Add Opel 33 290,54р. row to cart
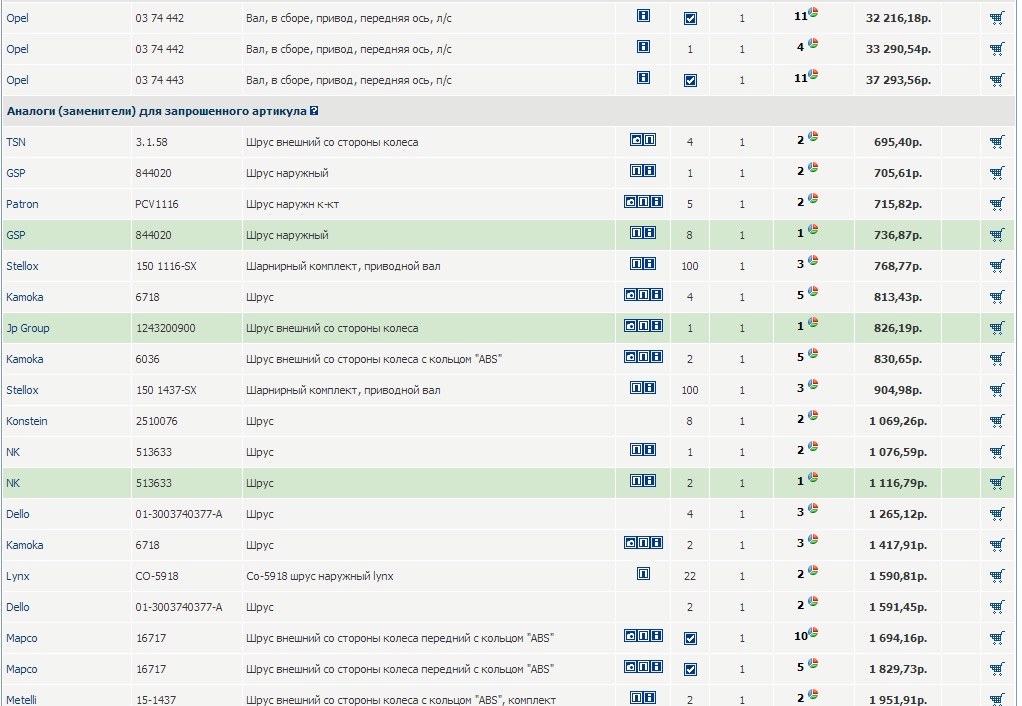This screenshot has height=706, width=1022. [997, 49]
